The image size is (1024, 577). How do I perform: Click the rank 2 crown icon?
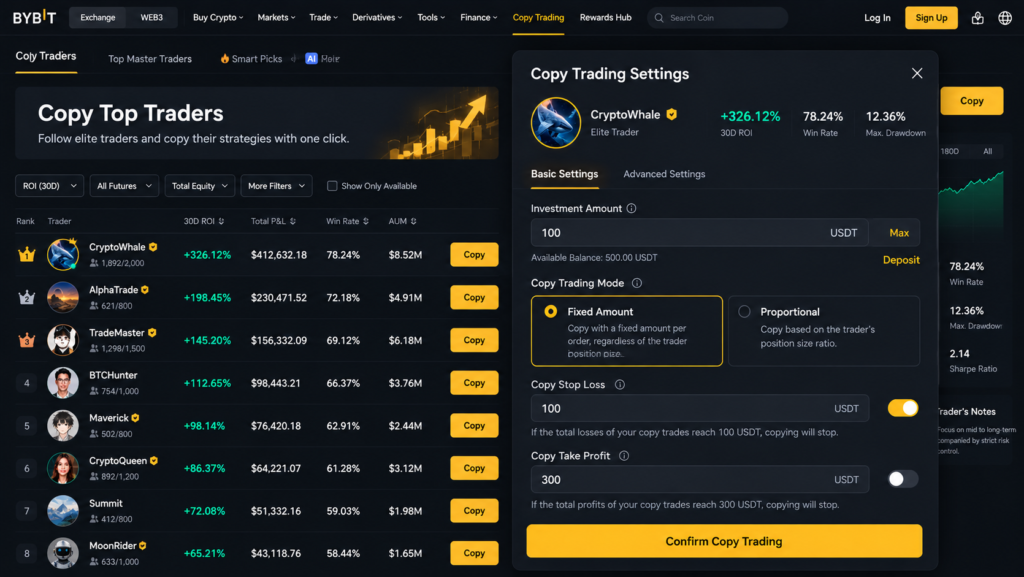click(x=27, y=297)
